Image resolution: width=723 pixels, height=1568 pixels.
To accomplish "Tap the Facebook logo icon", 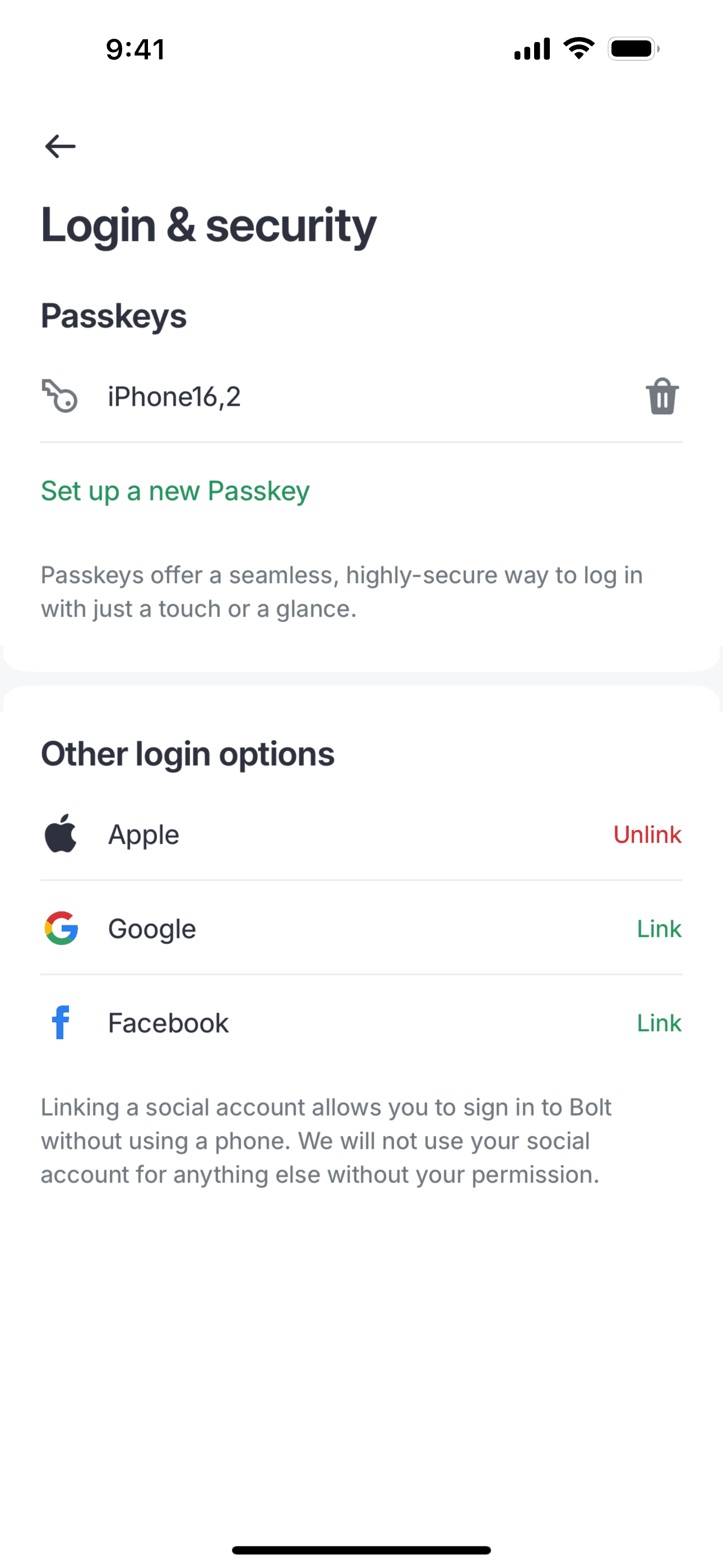I will pos(61,1022).
